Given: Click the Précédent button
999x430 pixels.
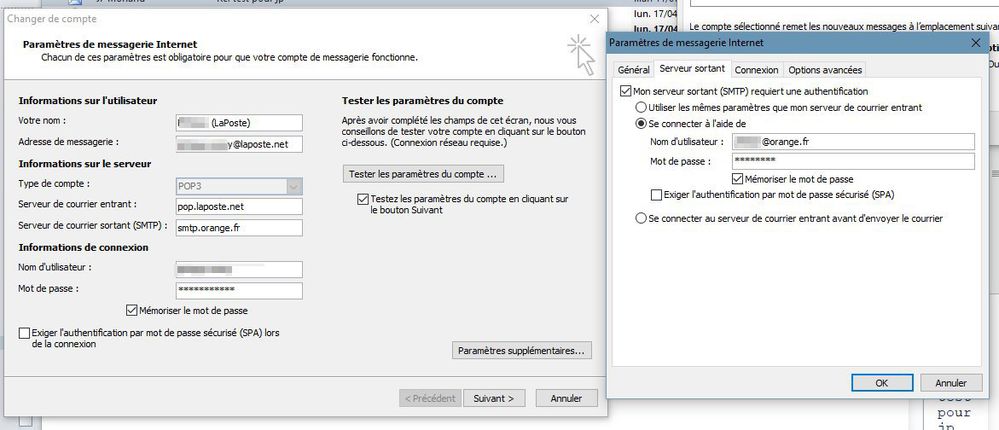Looking at the screenshot, I should pyautogui.click(x=430, y=398).
